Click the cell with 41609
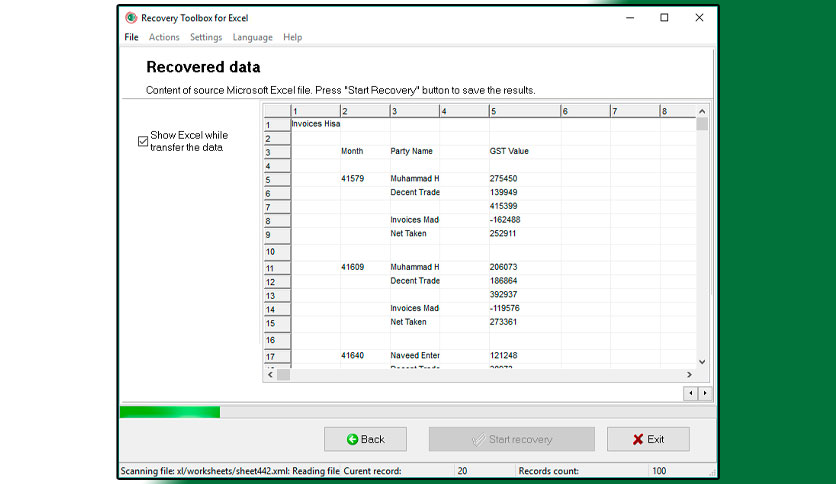 (x=365, y=267)
